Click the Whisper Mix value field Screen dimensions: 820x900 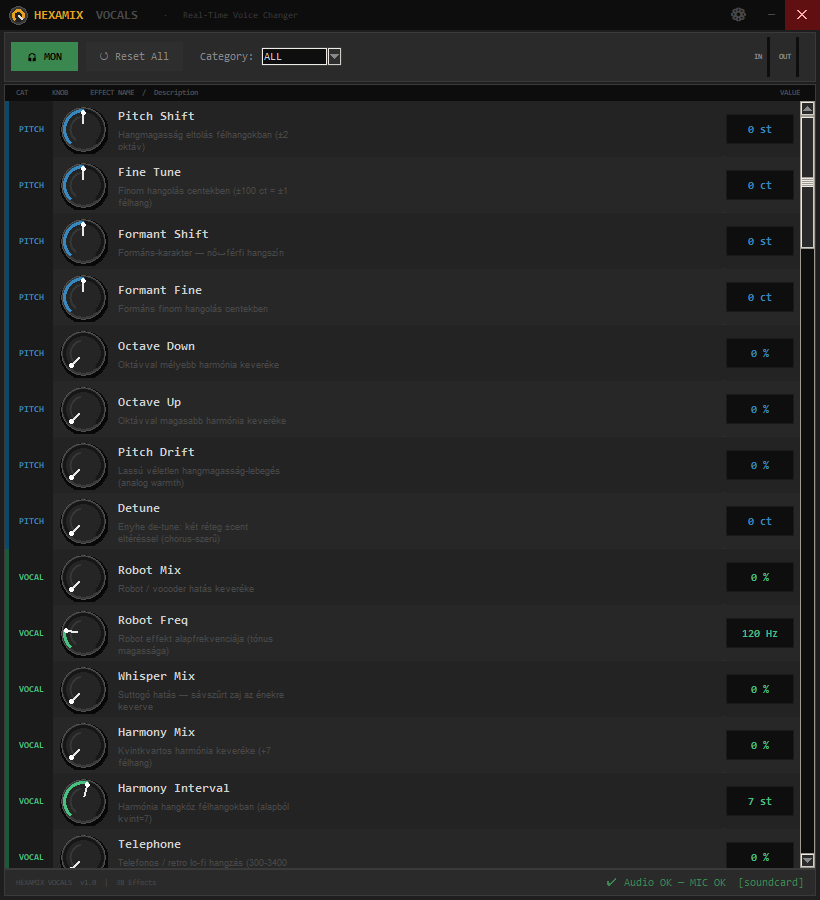pos(760,689)
